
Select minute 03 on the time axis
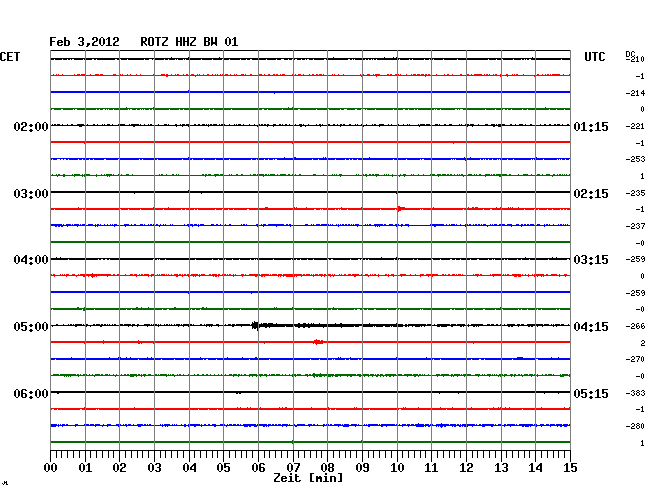point(154,468)
